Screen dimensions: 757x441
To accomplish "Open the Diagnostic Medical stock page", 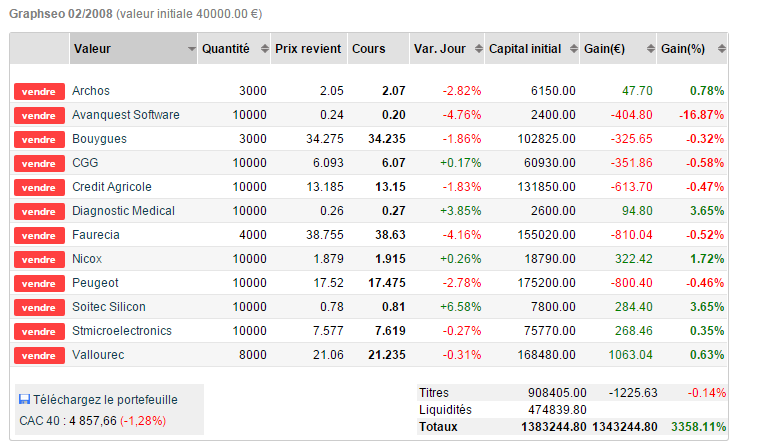I will point(123,211).
